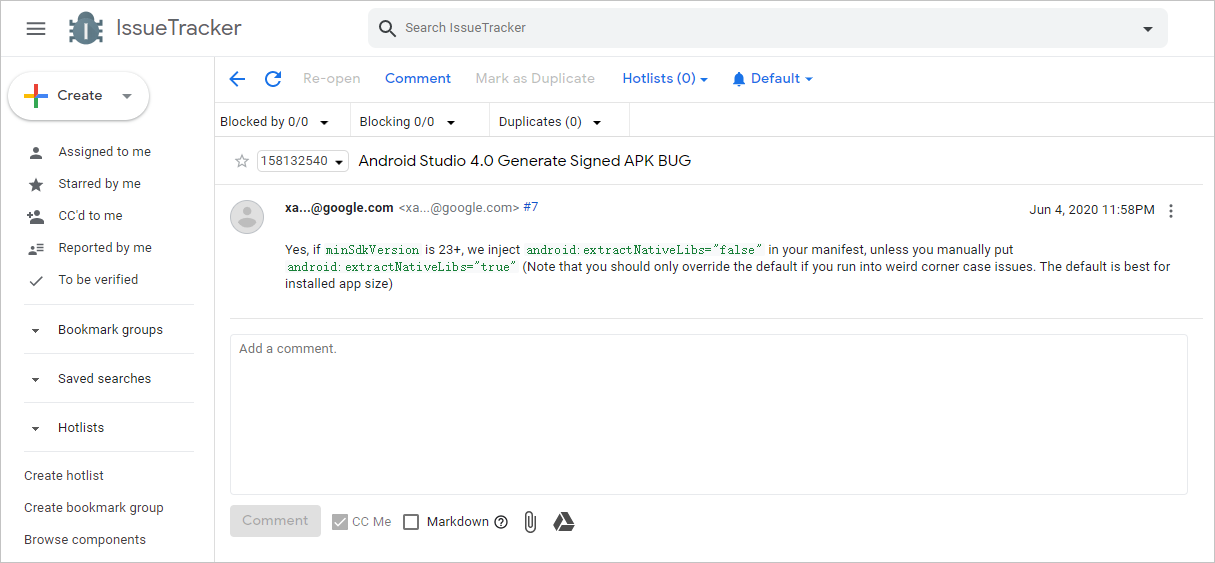Image resolution: width=1215 pixels, height=563 pixels.
Task: Toggle the CC Me checkbox
Action: pos(340,522)
